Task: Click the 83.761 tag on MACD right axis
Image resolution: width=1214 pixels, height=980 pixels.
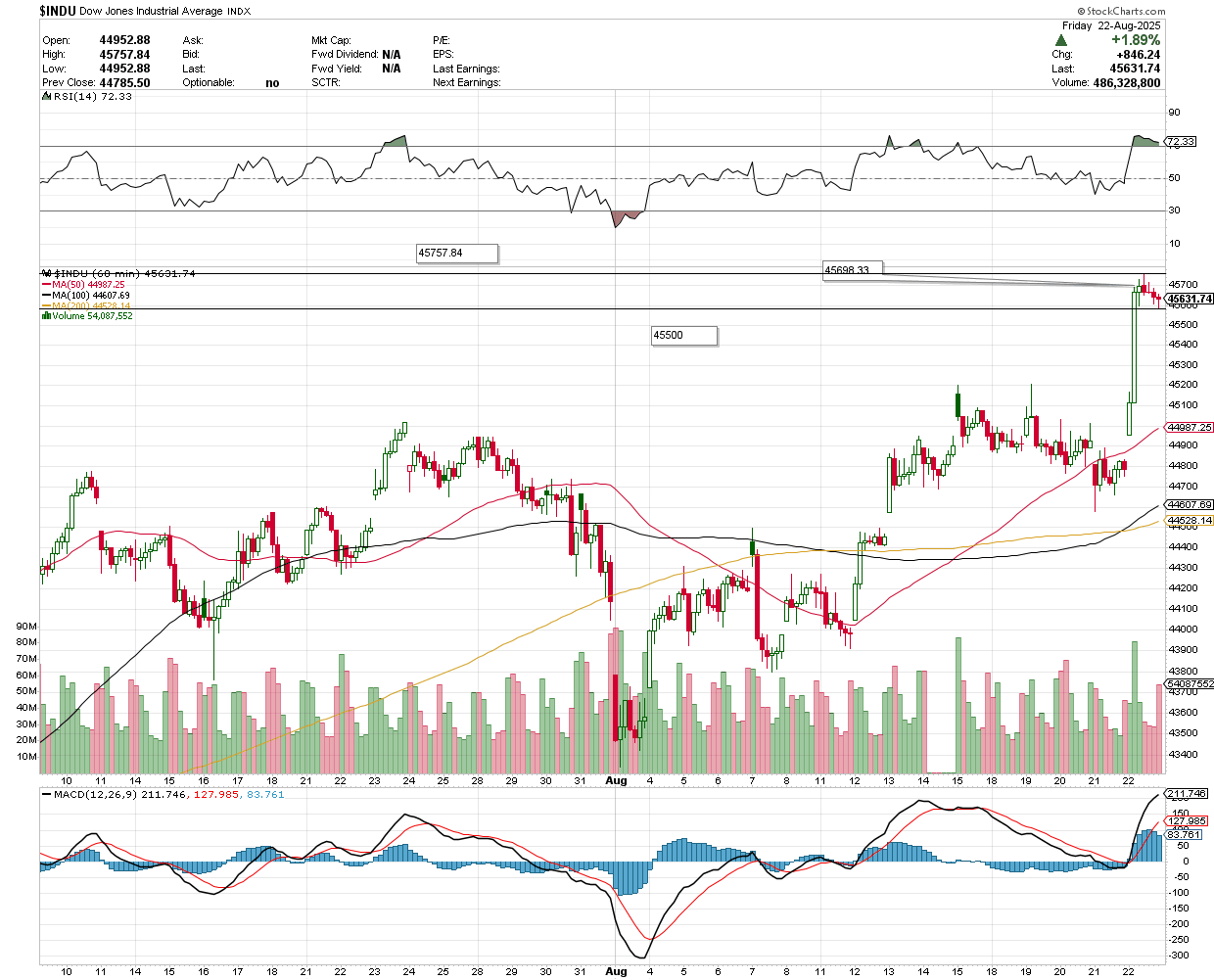Action: click(1184, 835)
